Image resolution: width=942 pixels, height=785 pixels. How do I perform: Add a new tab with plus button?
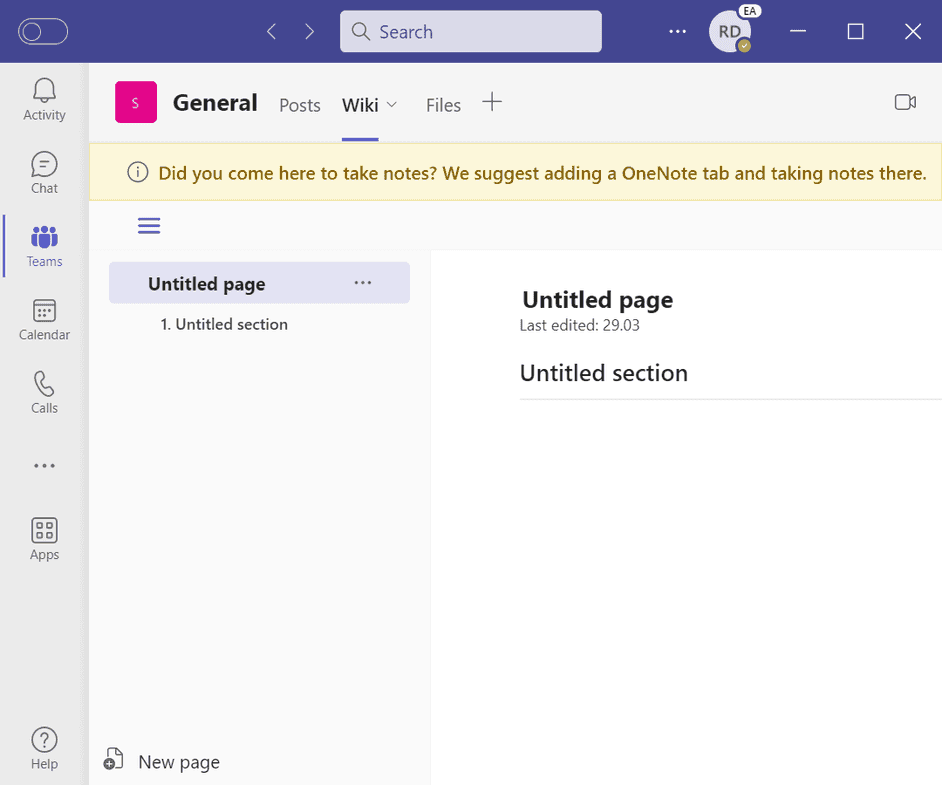pos(492,102)
